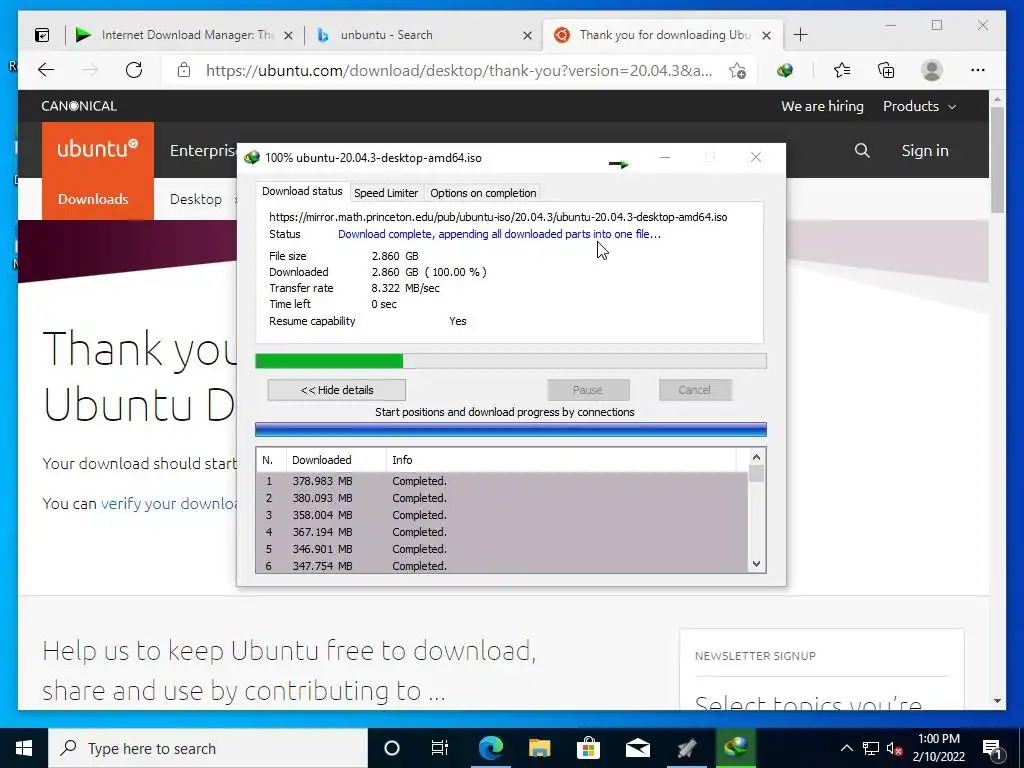Close the Thank you for downloading tab

(767, 35)
